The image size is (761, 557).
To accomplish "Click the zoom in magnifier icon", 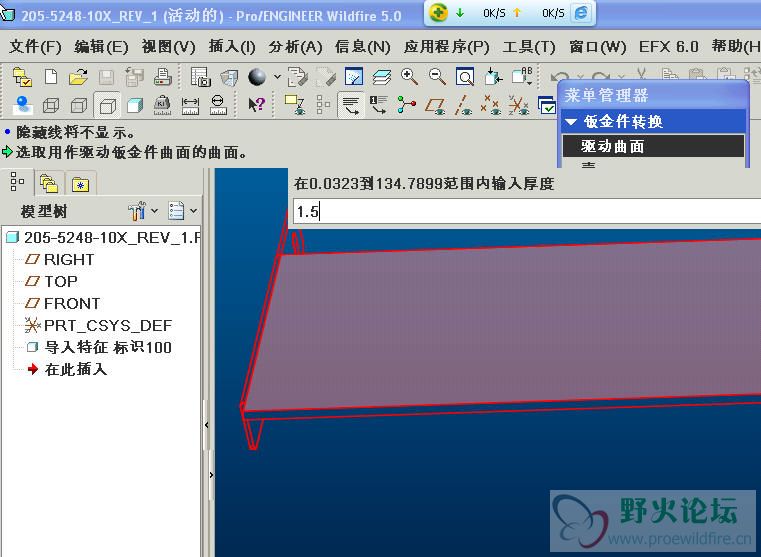I will [x=409, y=77].
